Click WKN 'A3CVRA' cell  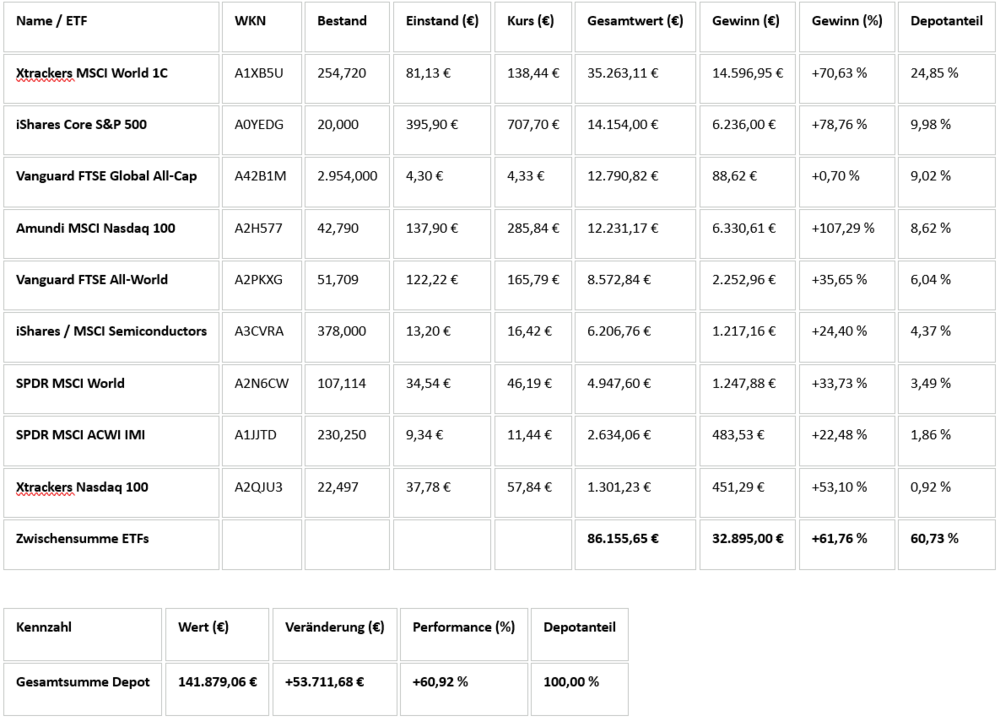261,338
